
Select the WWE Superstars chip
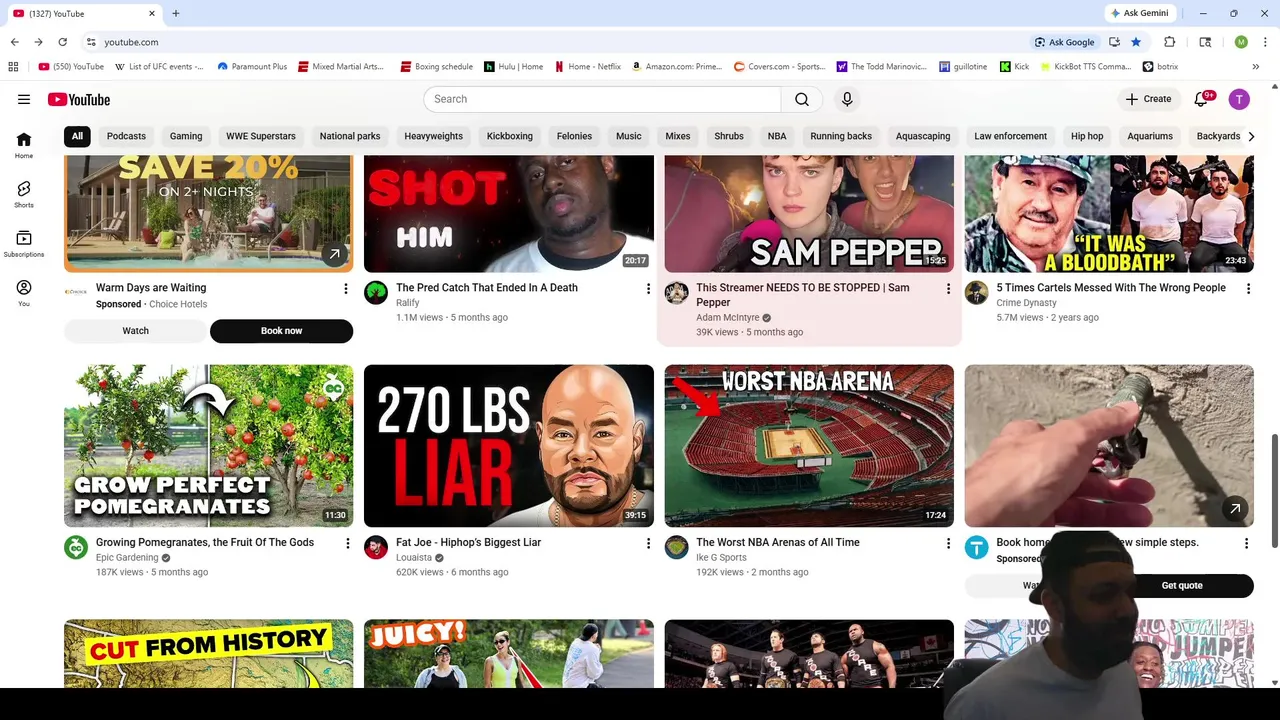tap(261, 136)
